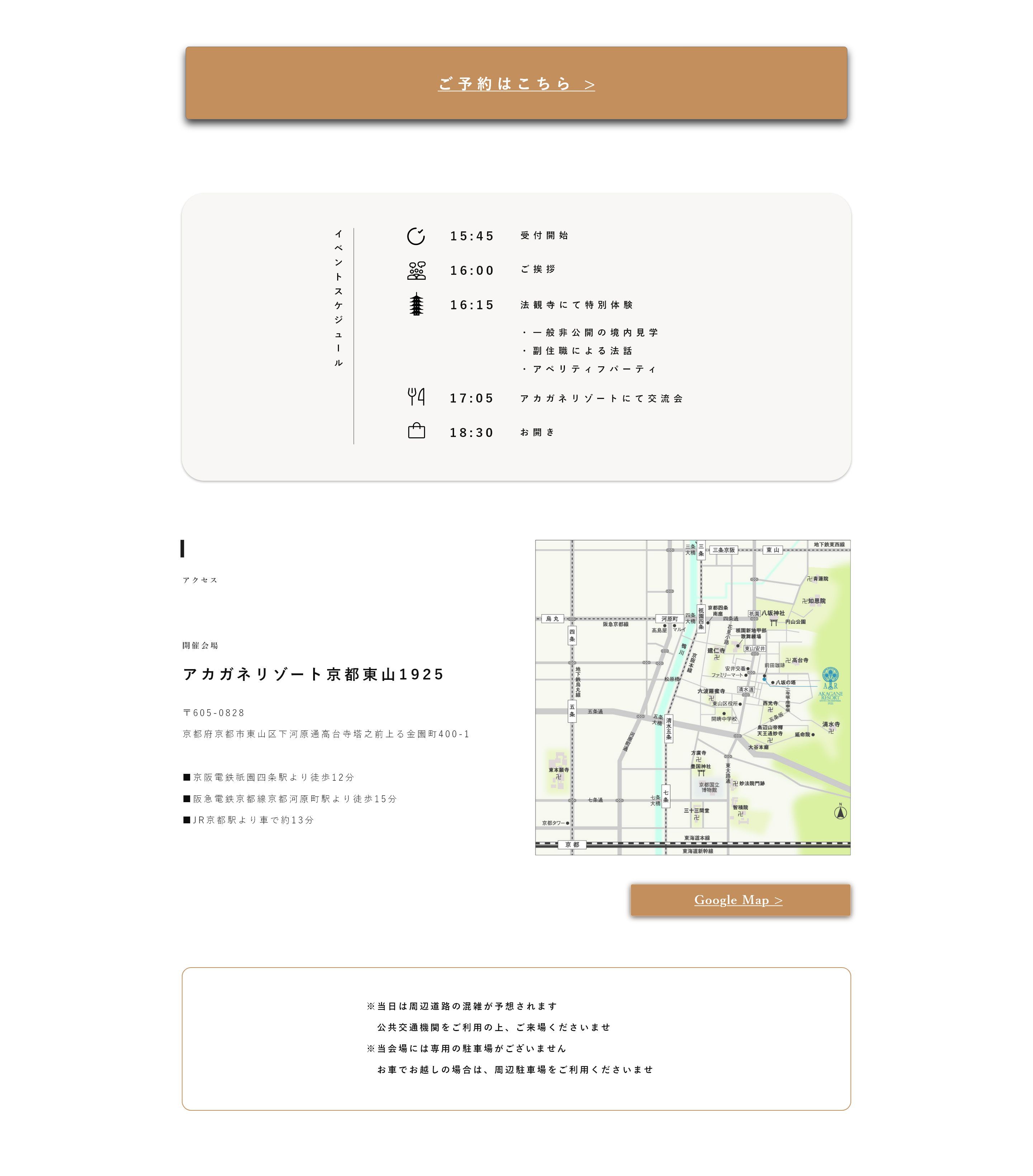Click the north compass icon on the map
Screen dimensions: 1033x1176
(x=840, y=811)
